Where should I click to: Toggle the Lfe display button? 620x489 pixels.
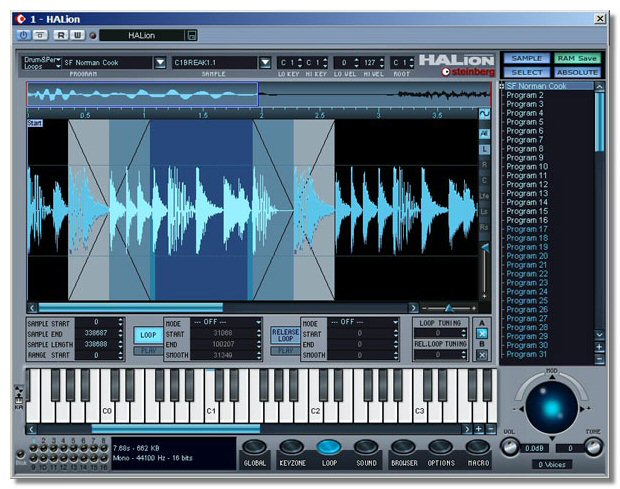(484, 196)
